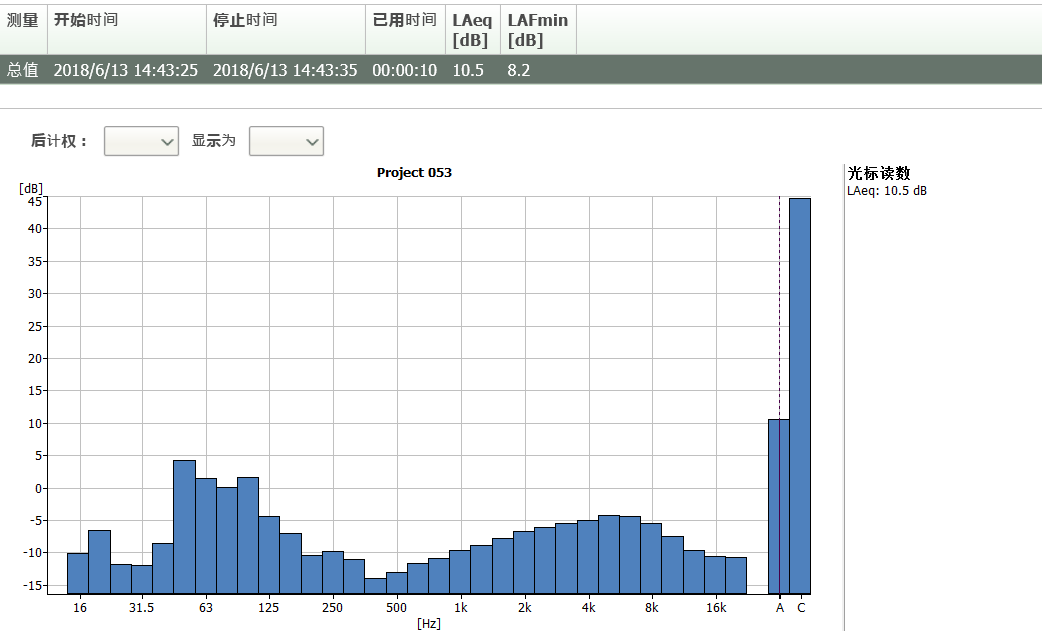Click the LAeq: 10.5 dB cursor reading
Image resolution: width=1042 pixels, height=638 pixels.
pos(886,190)
